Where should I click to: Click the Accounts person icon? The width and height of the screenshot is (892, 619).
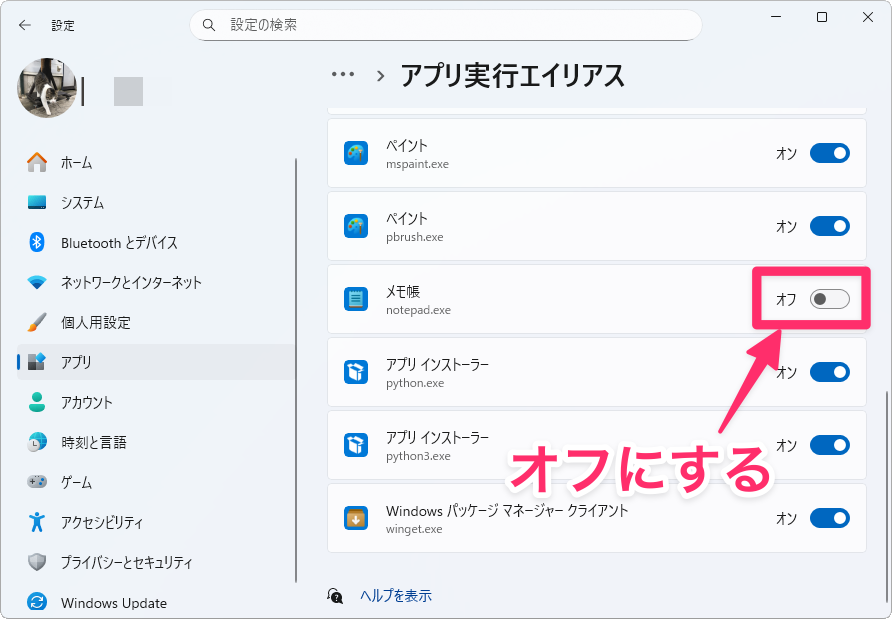pyautogui.click(x=37, y=402)
